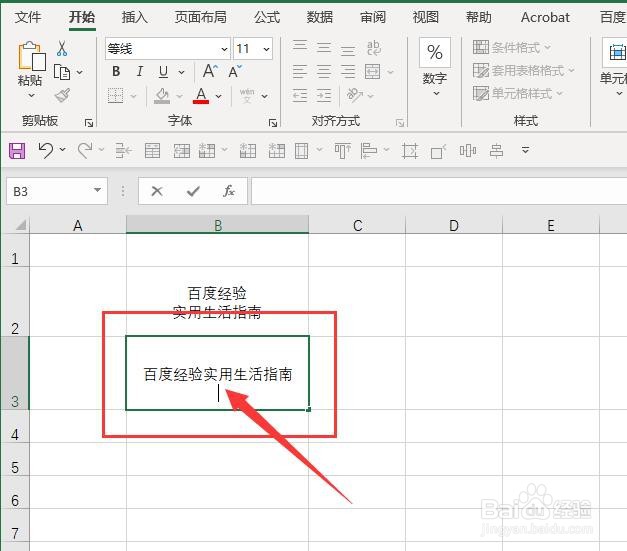
Task: Click Merge and Center icon
Action: point(372,72)
